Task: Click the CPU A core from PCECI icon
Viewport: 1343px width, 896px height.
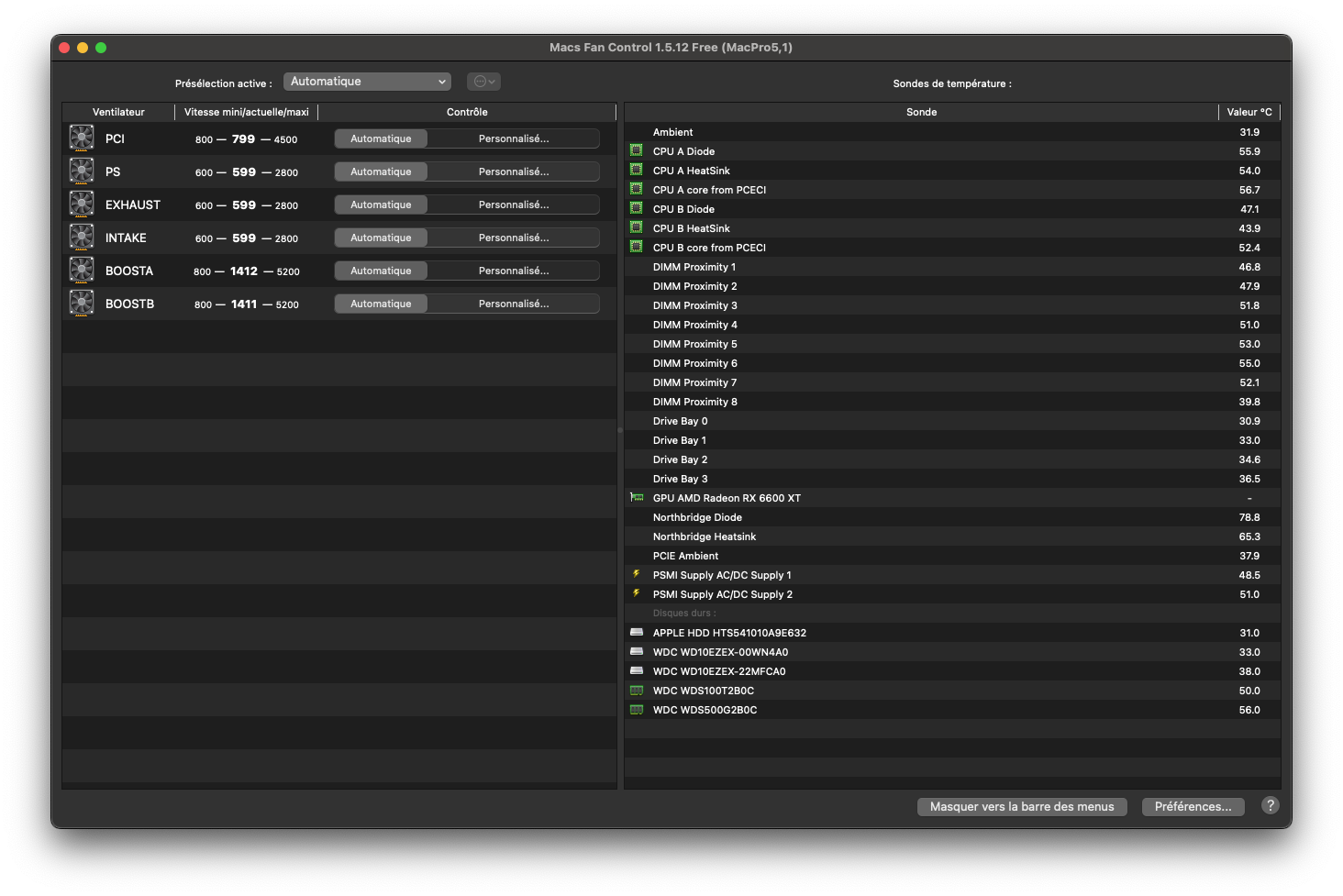Action: [x=637, y=189]
